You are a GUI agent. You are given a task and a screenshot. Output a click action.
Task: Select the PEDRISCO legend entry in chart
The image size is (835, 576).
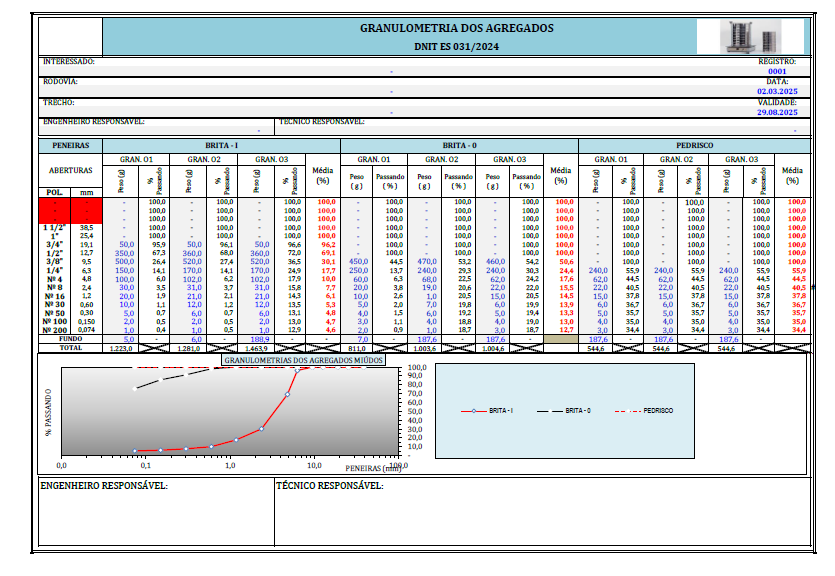[644, 411]
